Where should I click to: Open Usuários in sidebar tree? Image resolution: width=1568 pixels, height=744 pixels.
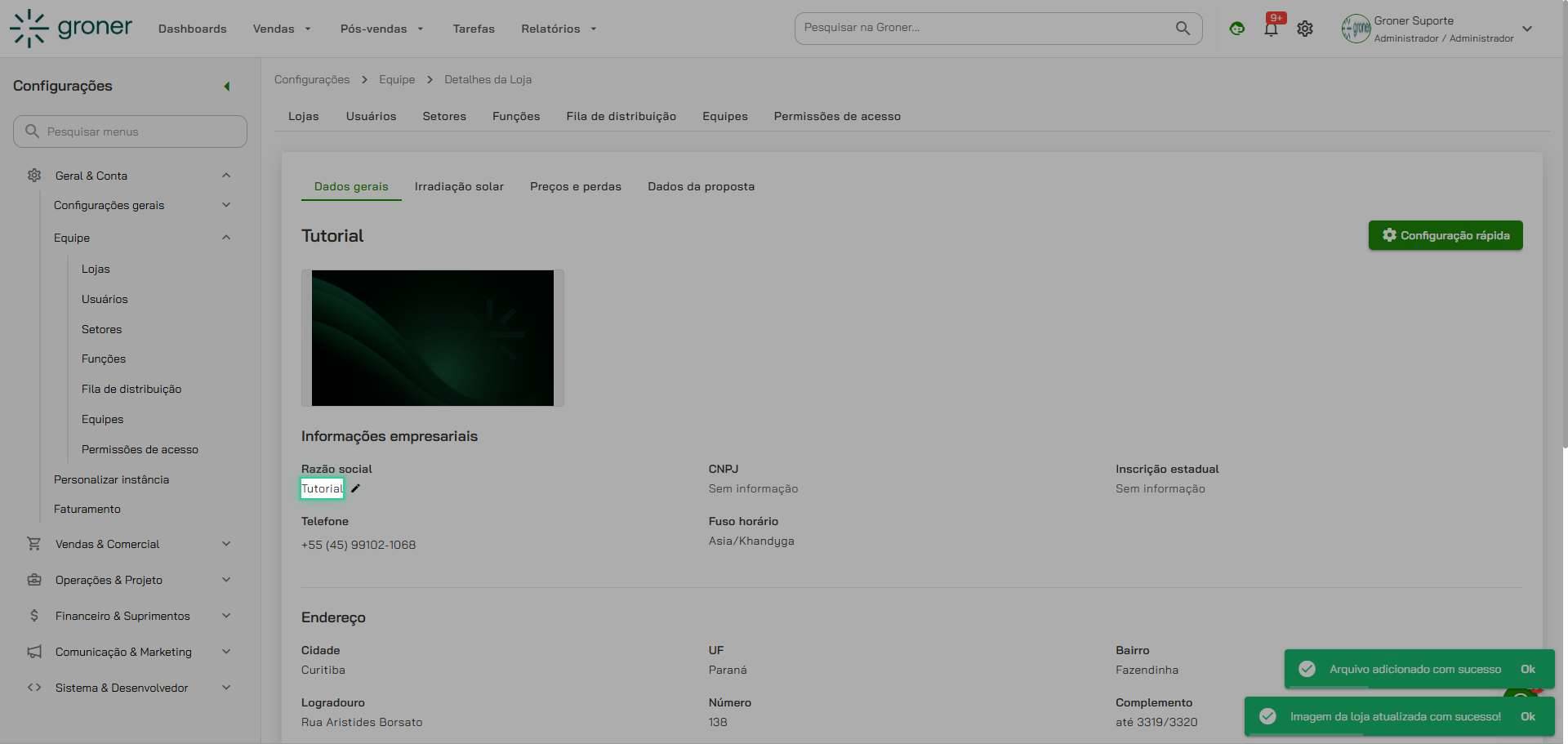[105, 299]
